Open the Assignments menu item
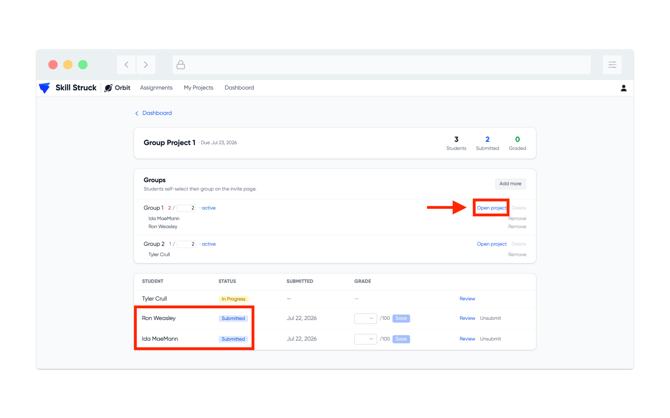The image size is (670, 418). tap(156, 88)
